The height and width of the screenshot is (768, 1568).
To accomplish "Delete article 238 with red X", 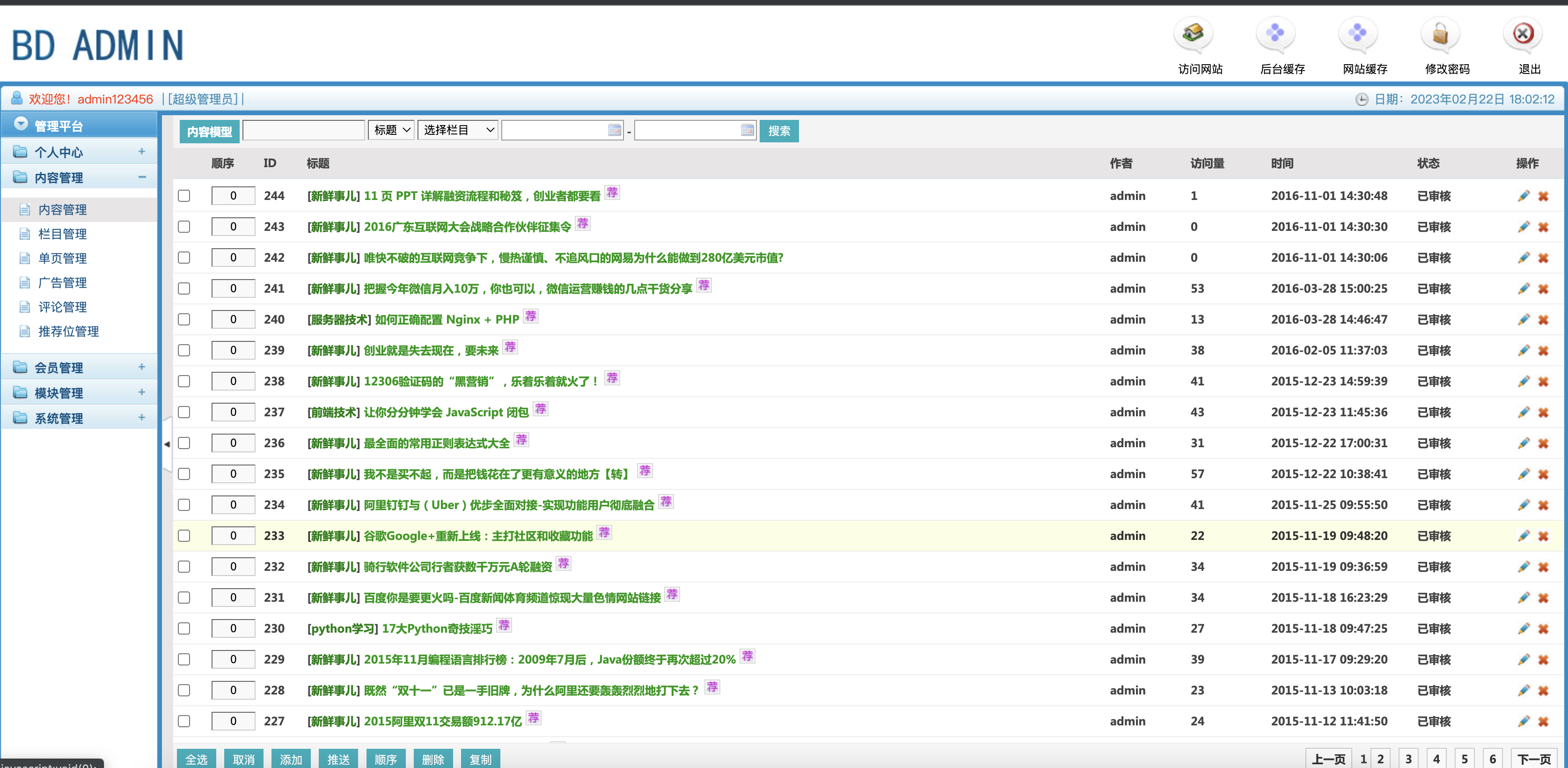I will 1543,382.
